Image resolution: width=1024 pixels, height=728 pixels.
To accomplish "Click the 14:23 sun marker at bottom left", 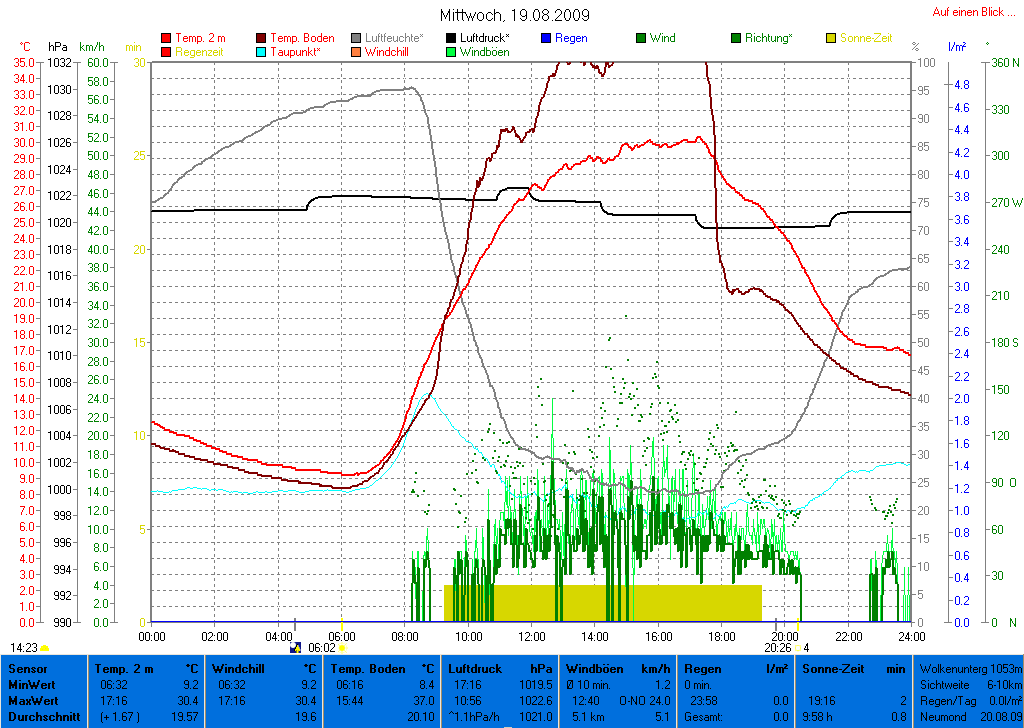I will coord(24,648).
